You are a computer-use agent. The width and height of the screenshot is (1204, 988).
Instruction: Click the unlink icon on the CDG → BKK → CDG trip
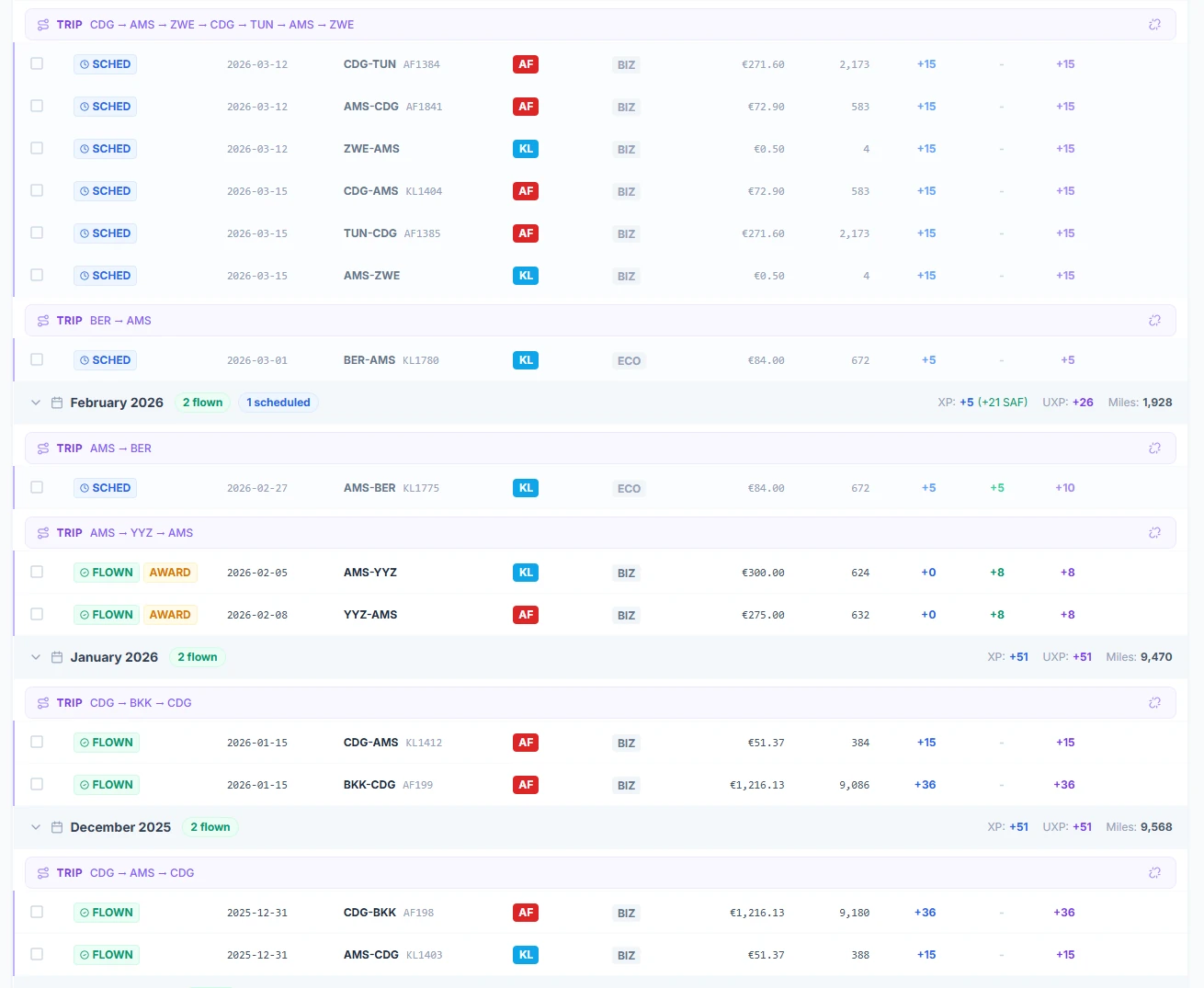(x=1154, y=702)
